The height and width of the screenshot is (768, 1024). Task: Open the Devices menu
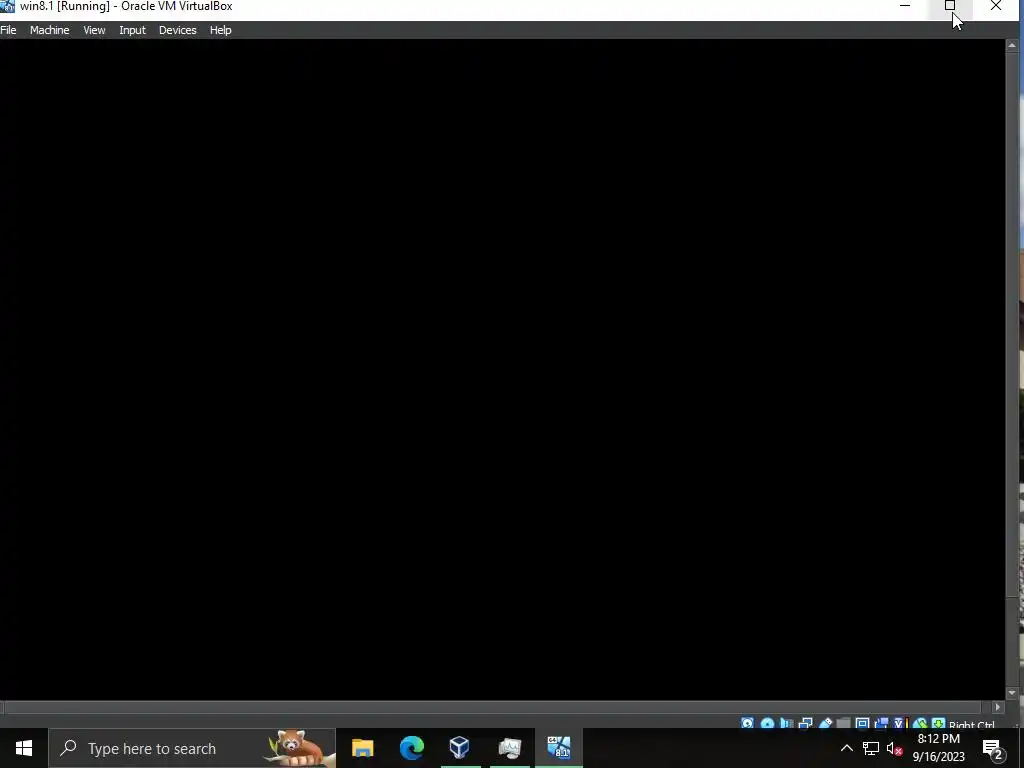pos(178,30)
